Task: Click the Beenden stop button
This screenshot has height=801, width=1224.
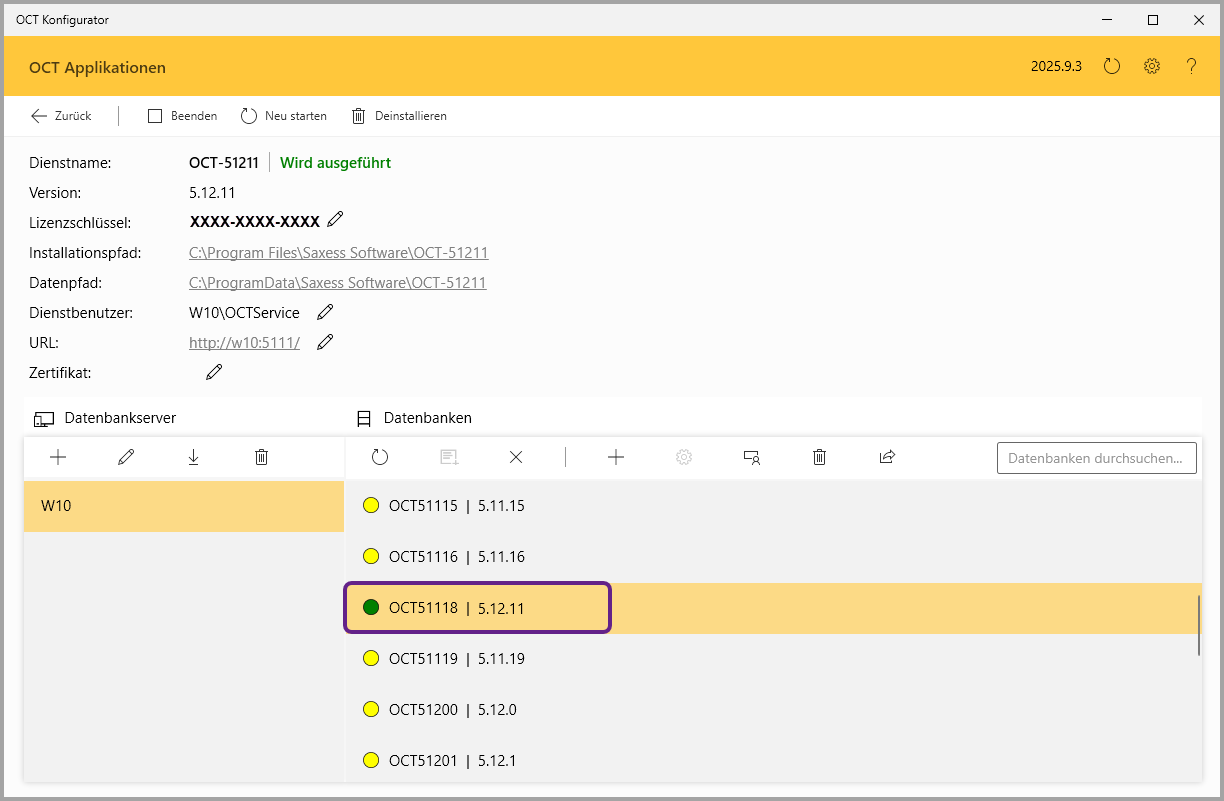Action: [x=182, y=116]
